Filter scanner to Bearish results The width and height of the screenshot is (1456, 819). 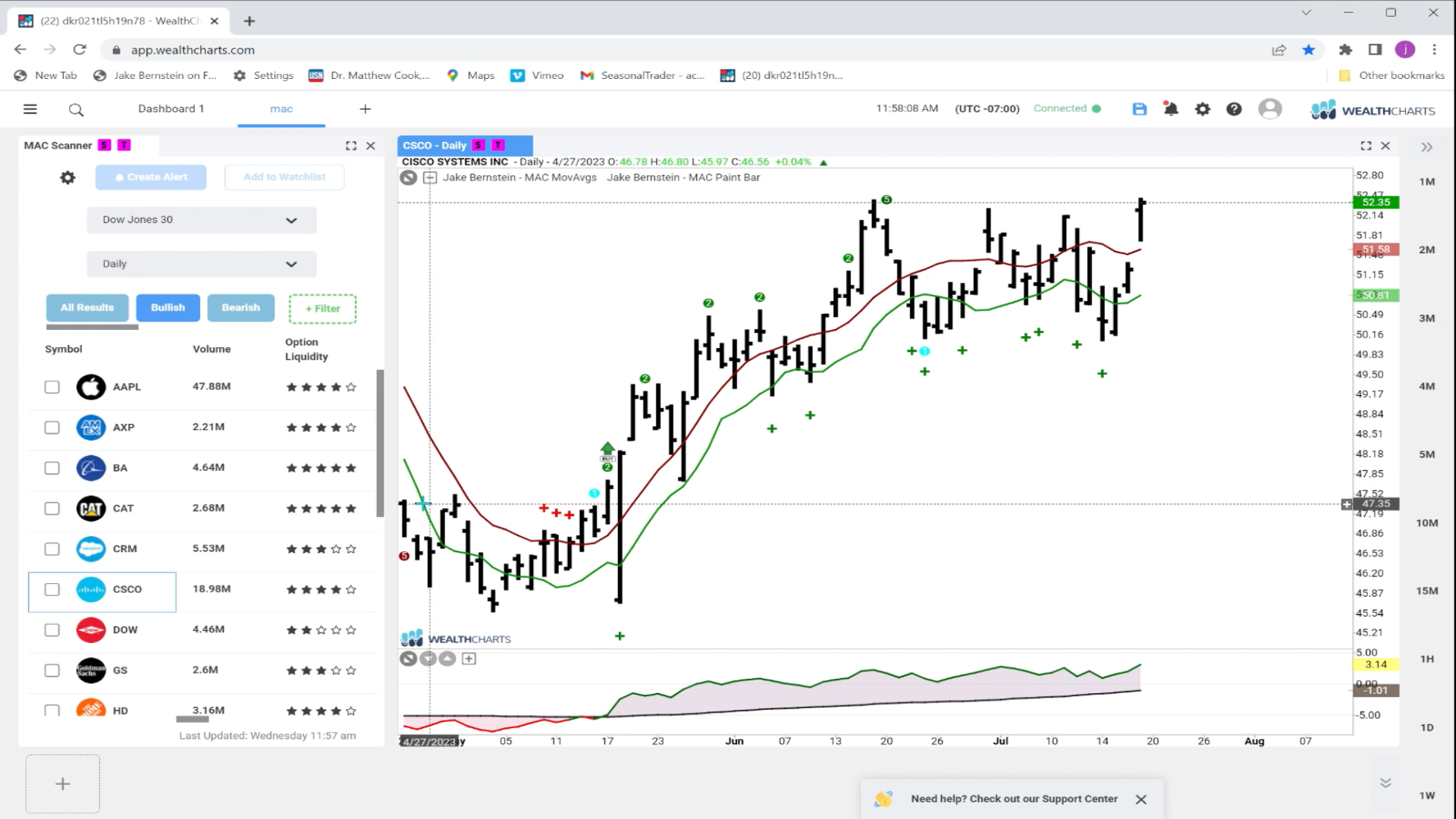[x=240, y=308]
